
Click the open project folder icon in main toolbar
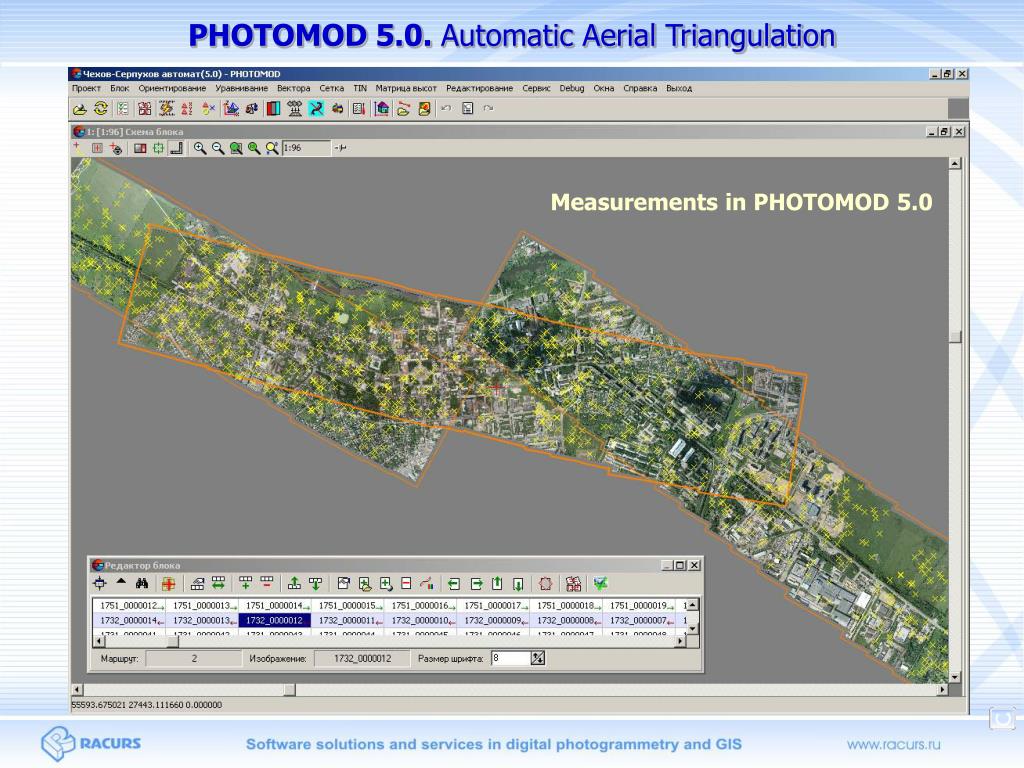pyautogui.click(x=80, y=109)
